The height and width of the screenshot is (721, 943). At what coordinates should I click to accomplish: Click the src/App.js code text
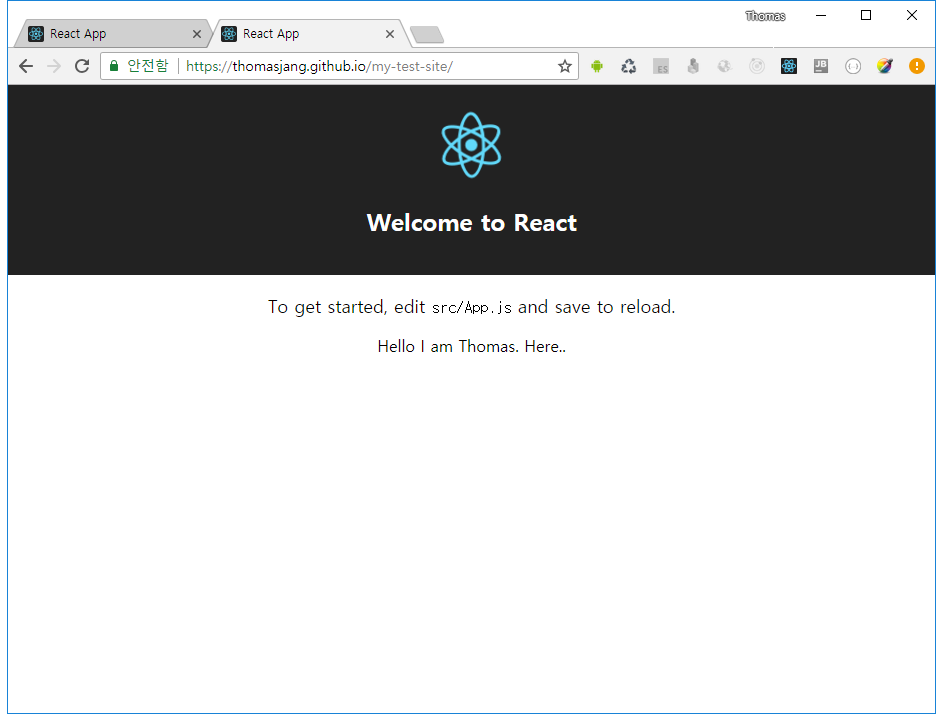pos(472,308)
